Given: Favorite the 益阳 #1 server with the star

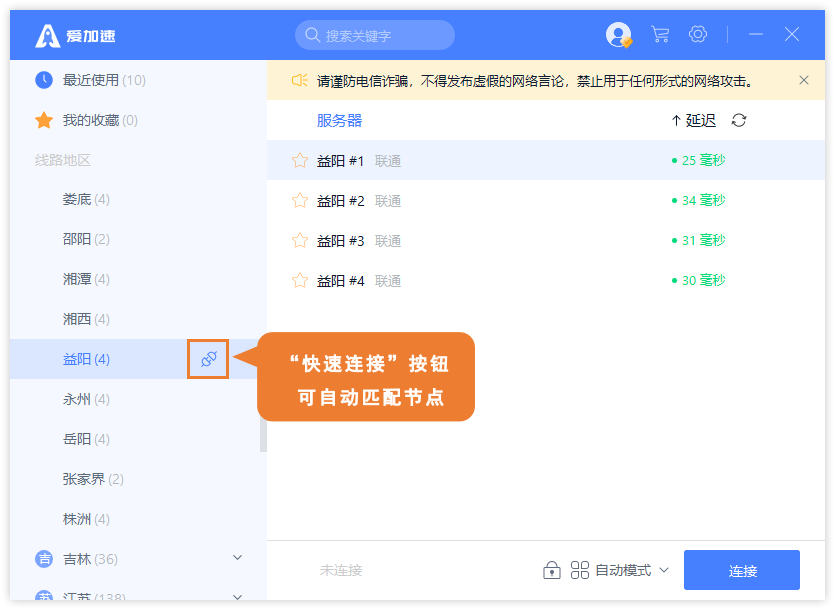Looking at the screenshot, I should tap(299, 160).
